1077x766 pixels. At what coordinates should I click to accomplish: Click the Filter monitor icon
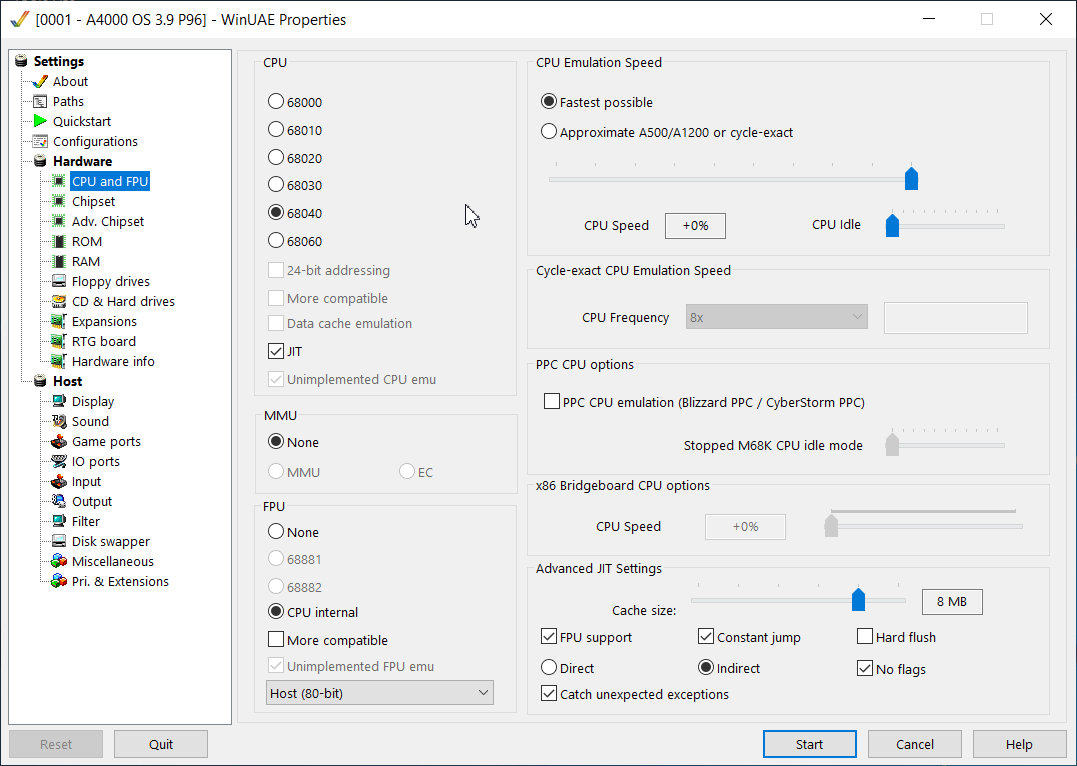(x=59, y=521)
